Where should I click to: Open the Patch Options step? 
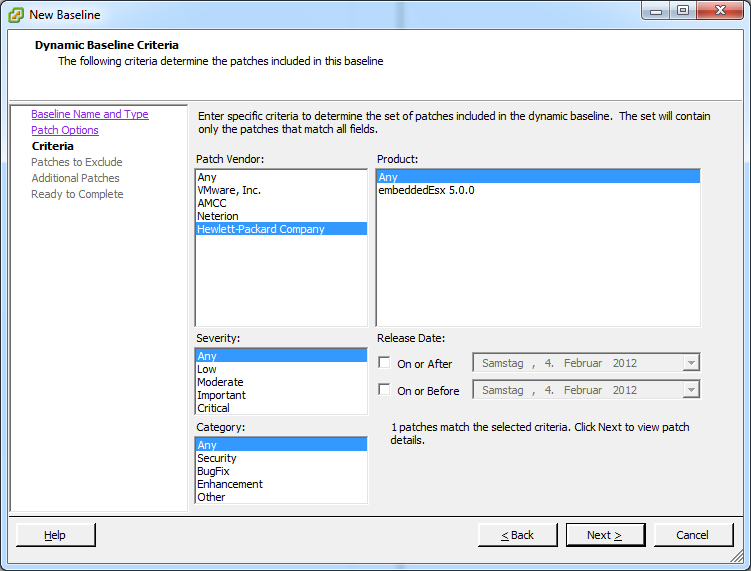tap(65, 130)
